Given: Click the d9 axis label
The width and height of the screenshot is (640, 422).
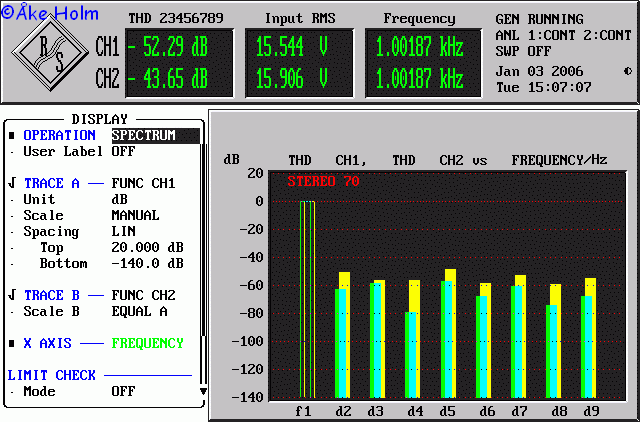Looking at the screenshot, I should click(x=591, y=411).
